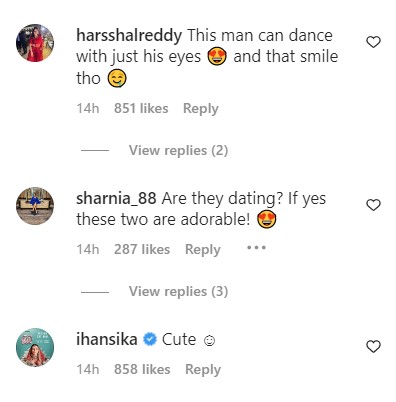Reply to sharnia_88's dating comment
396x402 pixels.
(x=203, y=250)
